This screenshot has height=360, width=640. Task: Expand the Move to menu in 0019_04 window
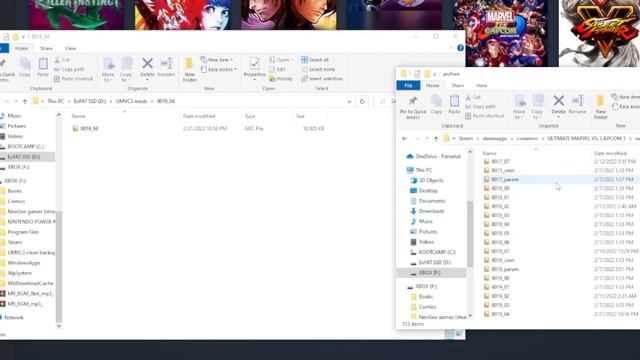(x=108, y=70)
